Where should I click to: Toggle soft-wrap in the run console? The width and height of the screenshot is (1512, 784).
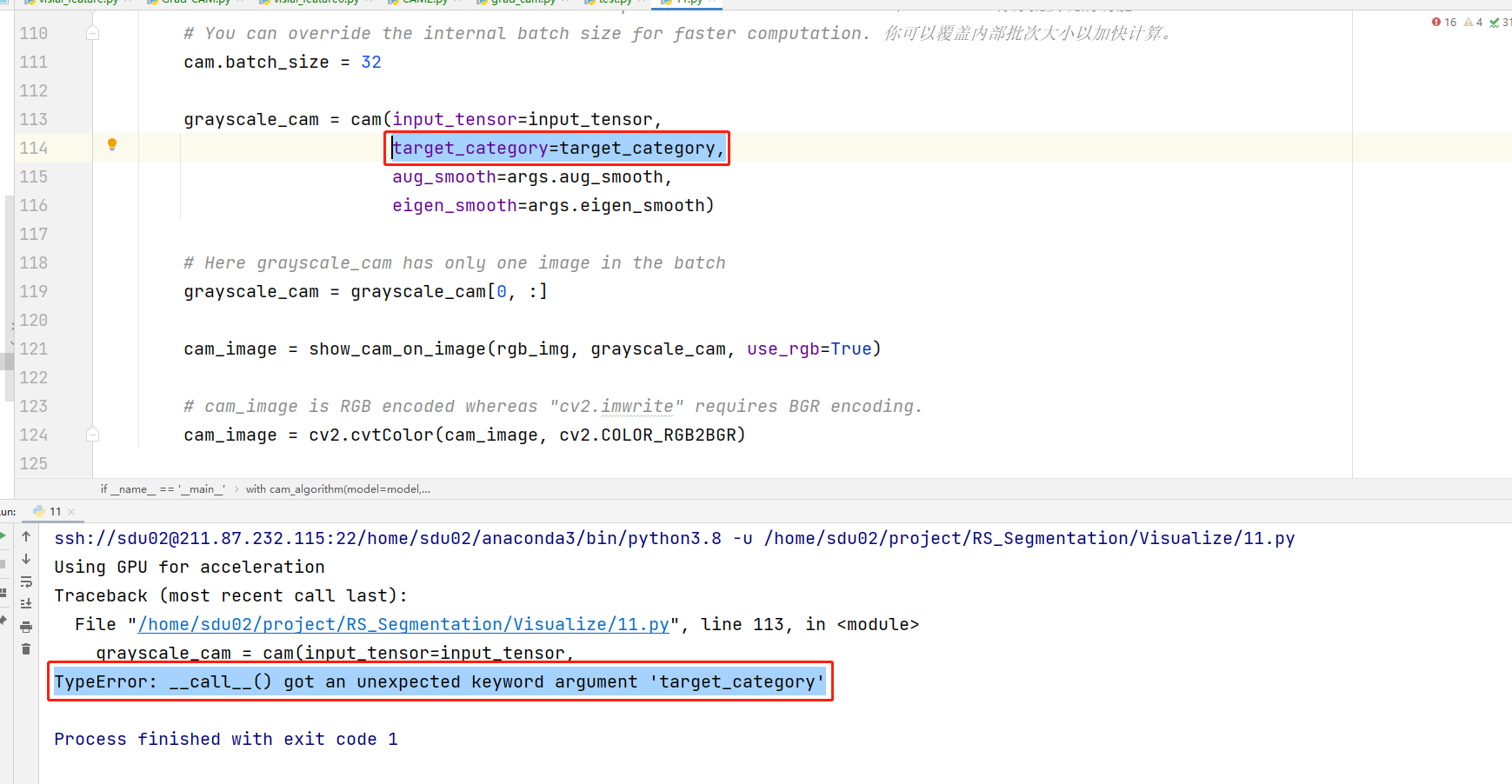point(26,582)
